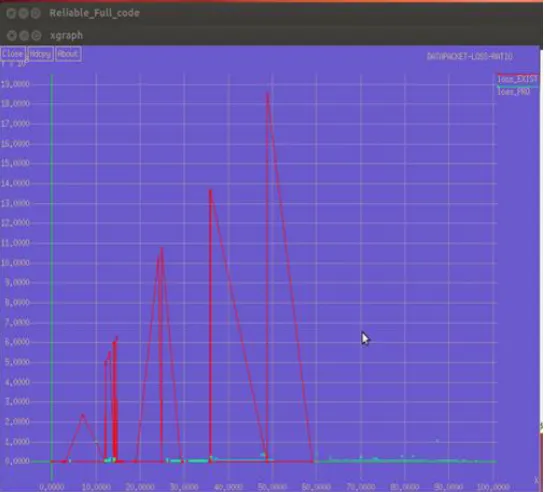Click y-axis label 11.0000
This screenshot has height=492, width=545.
click(x=15, y=243)
